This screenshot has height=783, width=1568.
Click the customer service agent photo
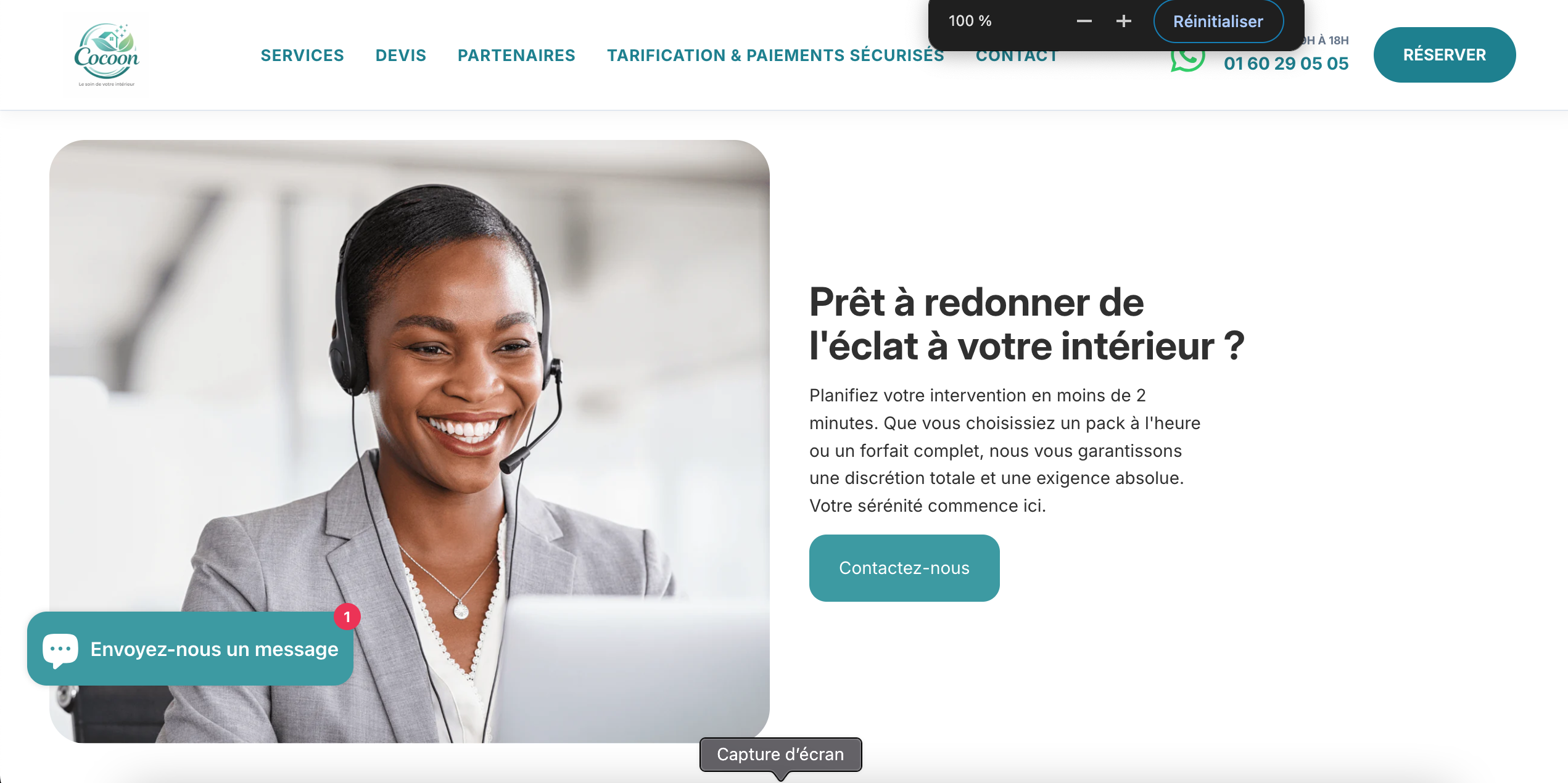(410, 441)
